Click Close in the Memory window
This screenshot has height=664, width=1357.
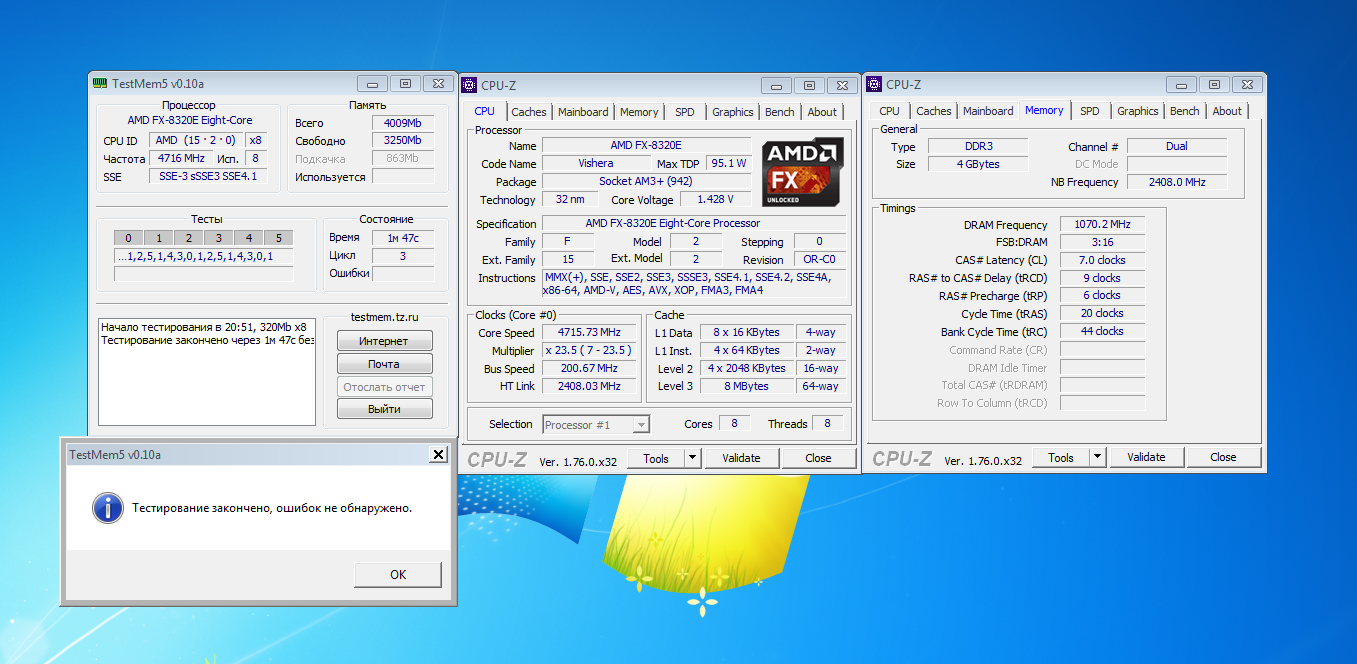tap(1223, 457)
